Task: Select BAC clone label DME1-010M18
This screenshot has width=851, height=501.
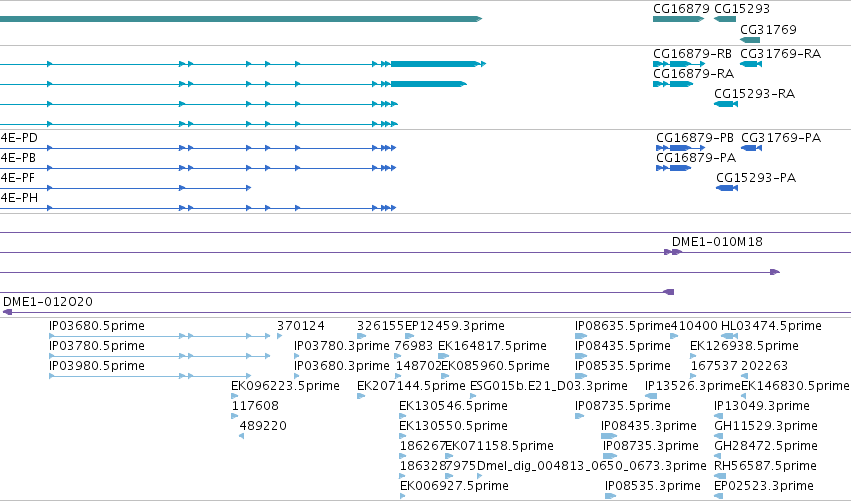Action: point(717,242)
